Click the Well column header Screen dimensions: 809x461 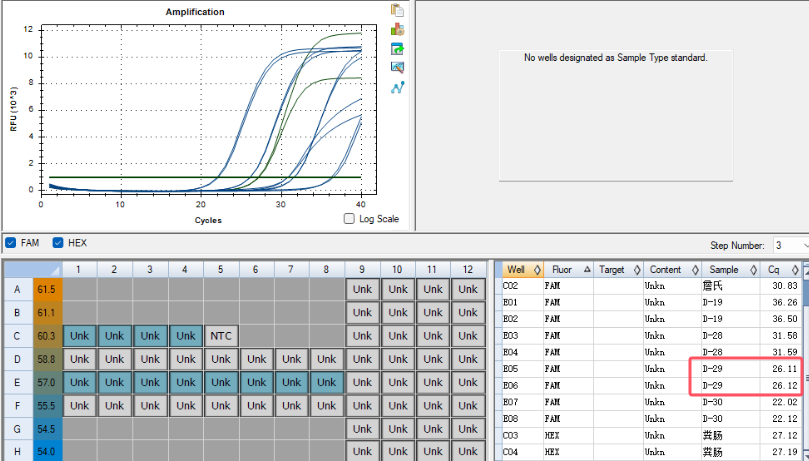pos(523,270)
